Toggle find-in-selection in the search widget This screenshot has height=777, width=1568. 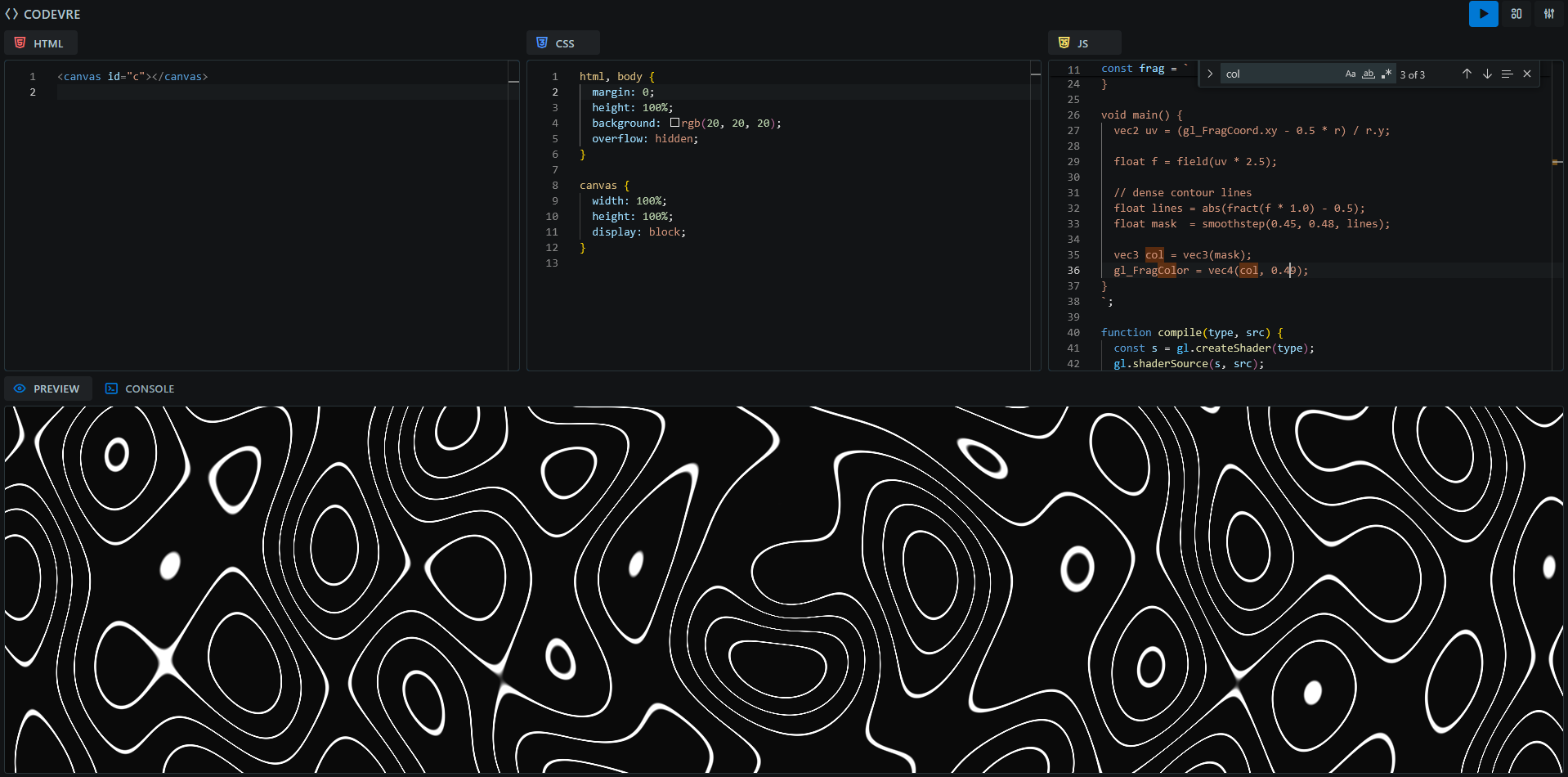point(1507,74)
